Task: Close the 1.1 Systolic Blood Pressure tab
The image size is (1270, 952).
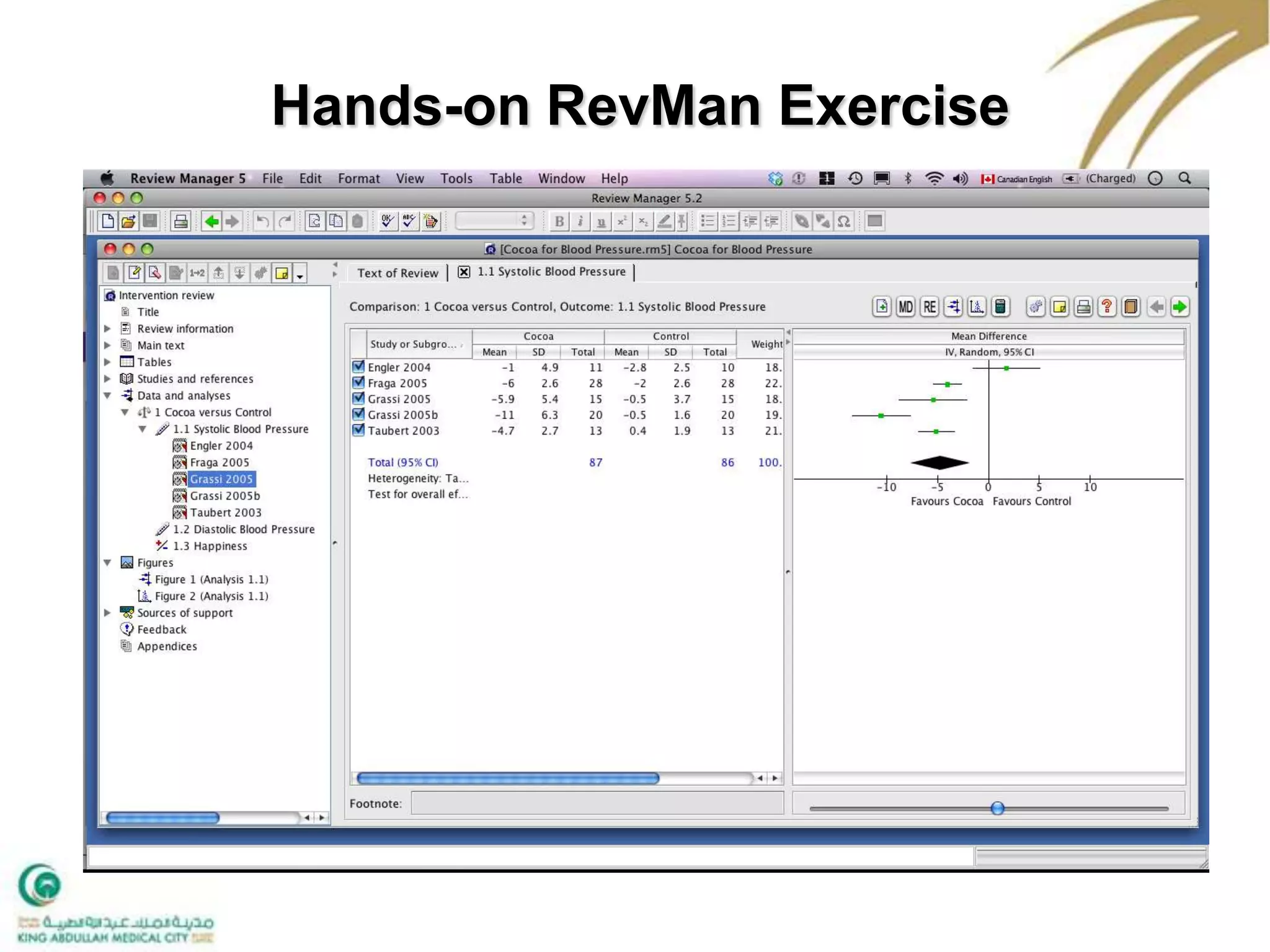Action: click(x=464, y=272)
